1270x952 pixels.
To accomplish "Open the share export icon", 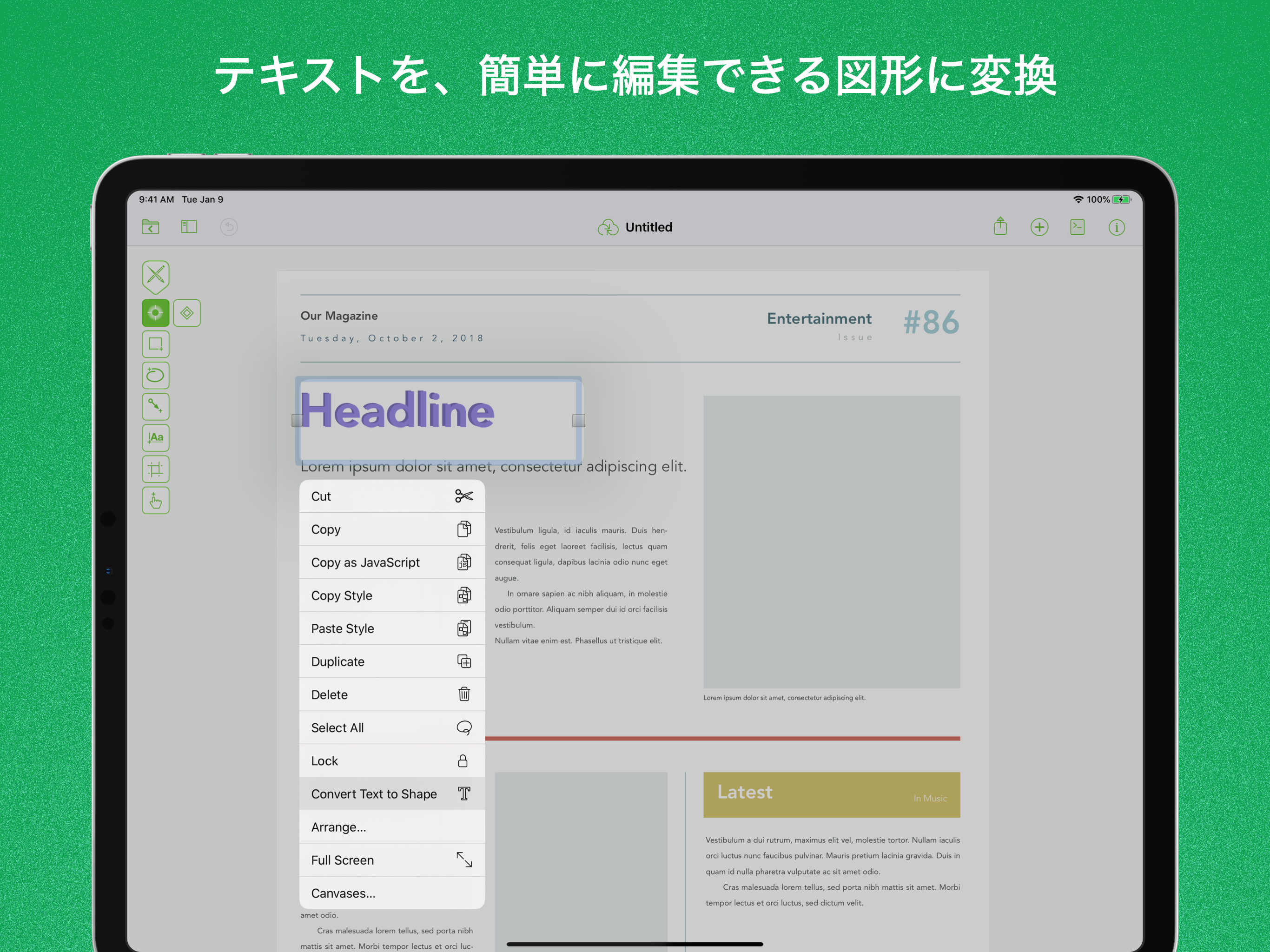I will coord(1000,226).
